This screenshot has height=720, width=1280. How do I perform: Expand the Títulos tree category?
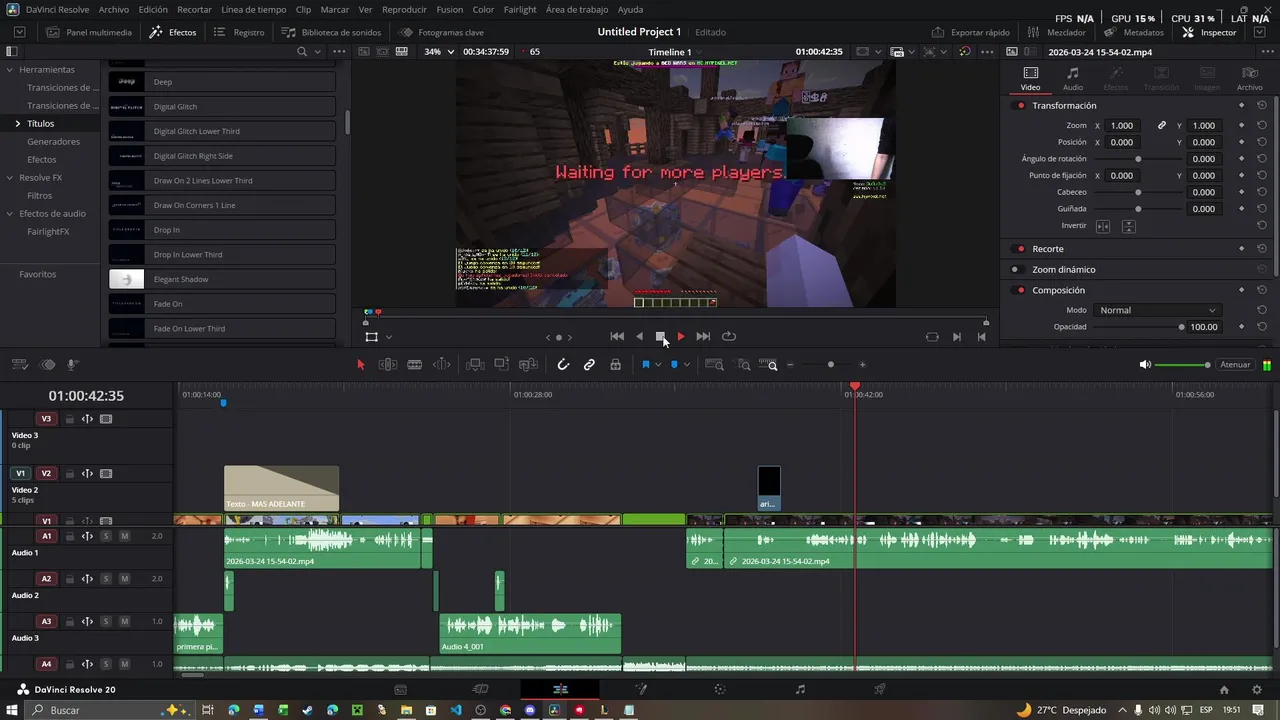[x=17, y=123]
